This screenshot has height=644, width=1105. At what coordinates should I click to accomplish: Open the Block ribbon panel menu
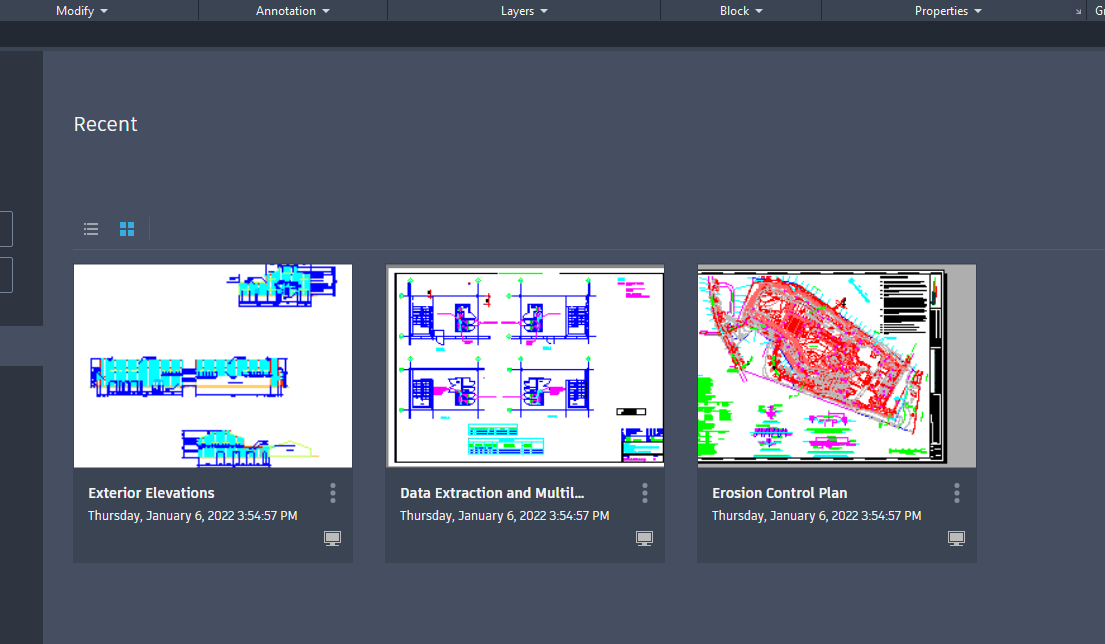coord(739,11)
